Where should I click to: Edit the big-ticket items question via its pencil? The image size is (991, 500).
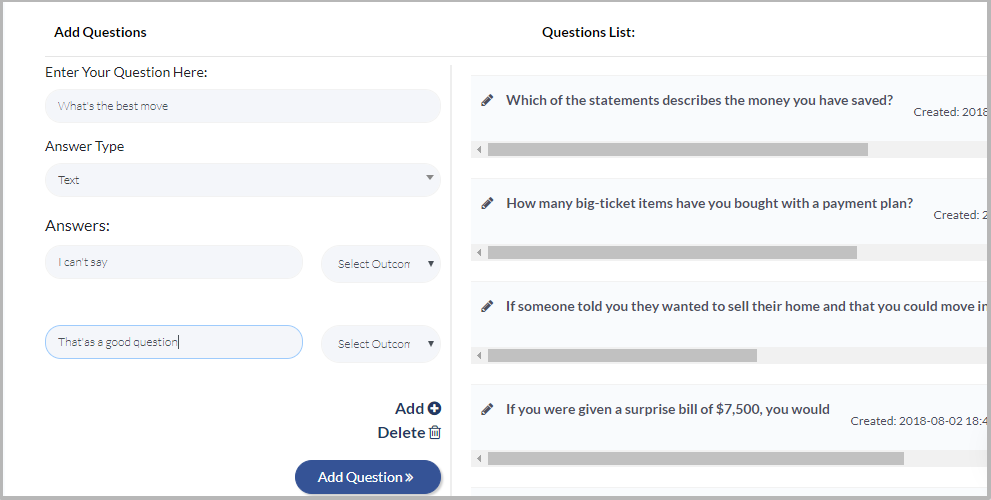(x=487, y=203)
